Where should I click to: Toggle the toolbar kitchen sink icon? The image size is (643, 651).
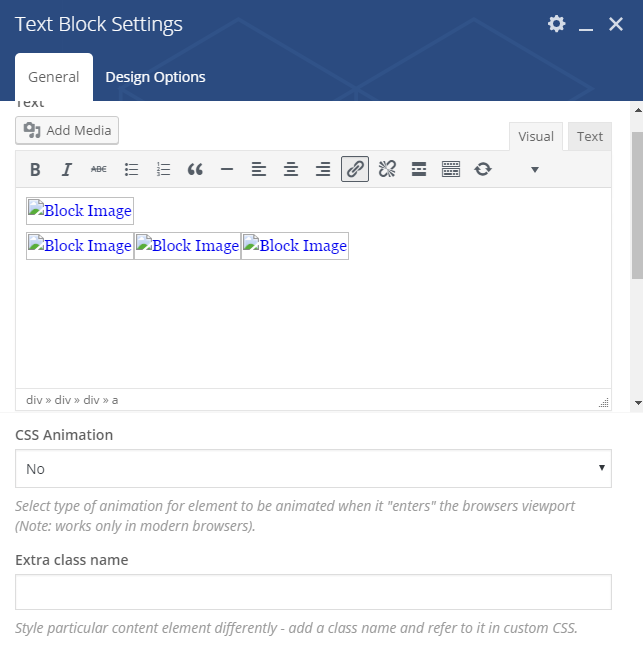451,169
